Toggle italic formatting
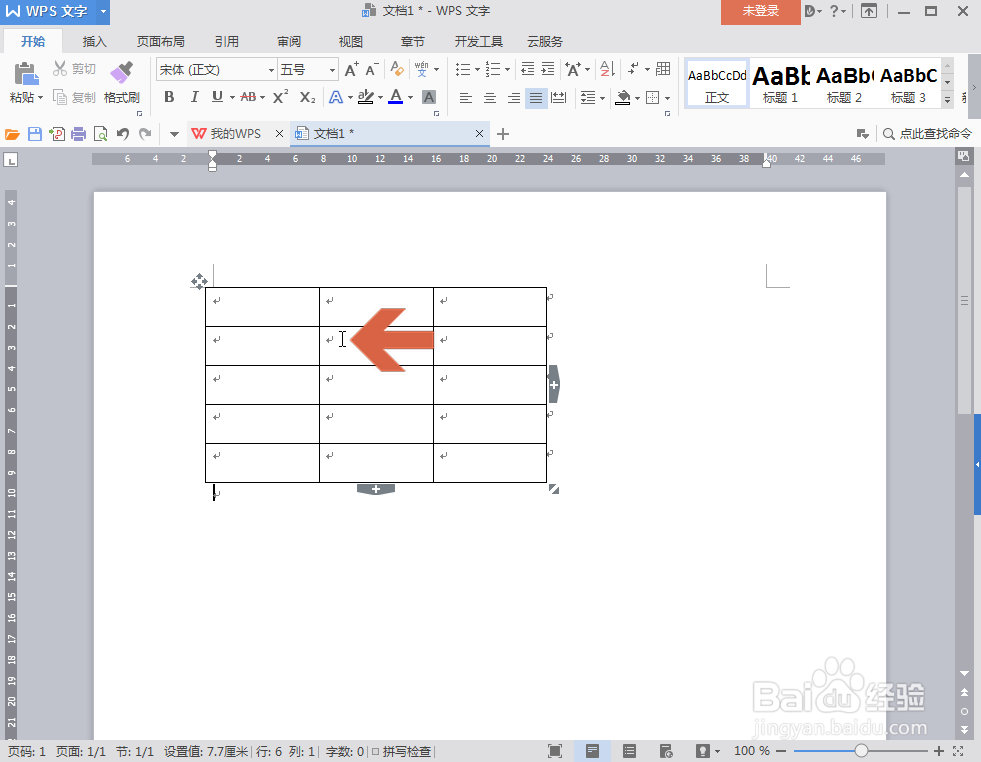 point(194,97)
